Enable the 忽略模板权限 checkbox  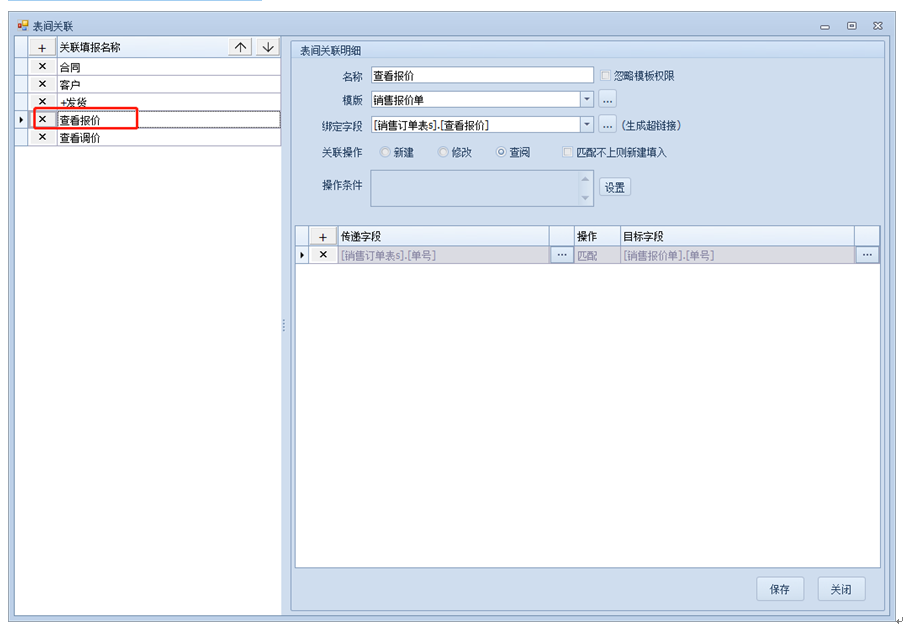click(606, 76)
